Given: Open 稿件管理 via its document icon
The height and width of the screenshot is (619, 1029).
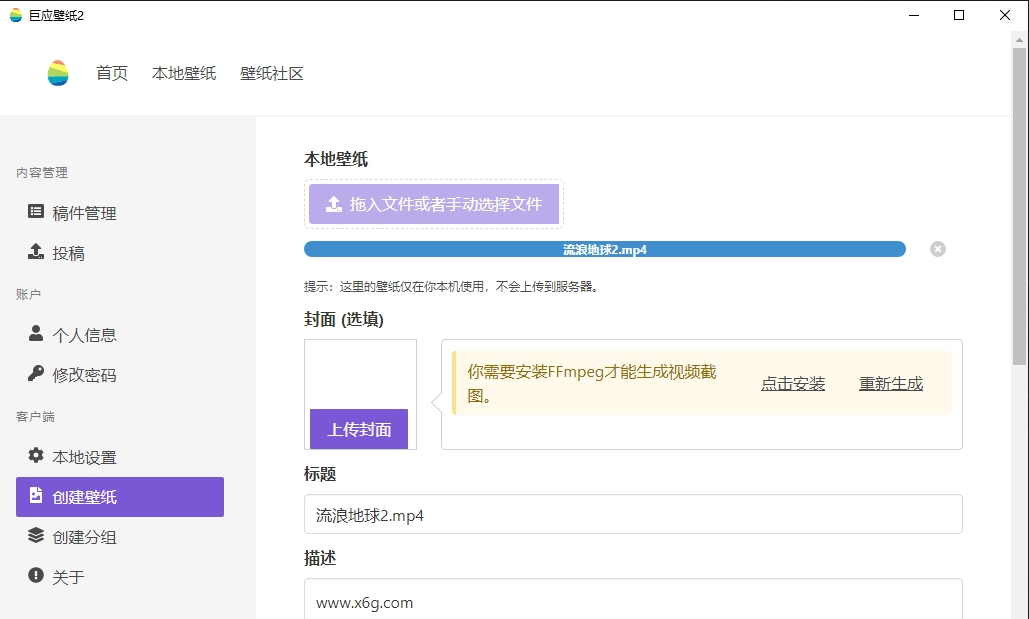Looking at the screenshot, I should [x=36, y=212].
